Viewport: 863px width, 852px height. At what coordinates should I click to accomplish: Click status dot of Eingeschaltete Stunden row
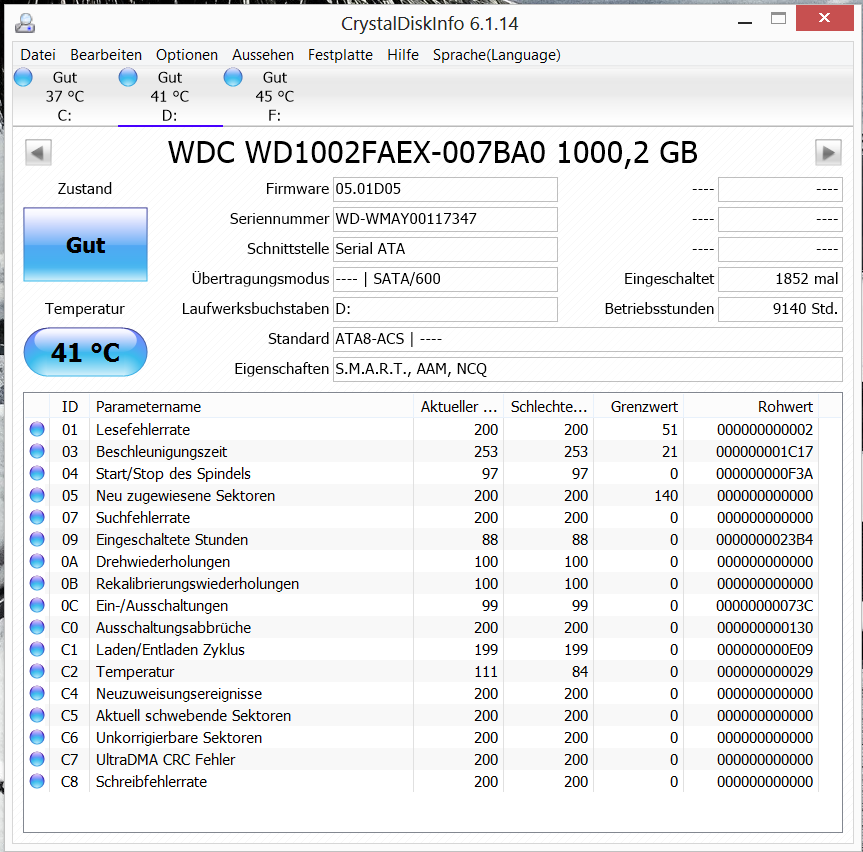(x=37, y=539)
